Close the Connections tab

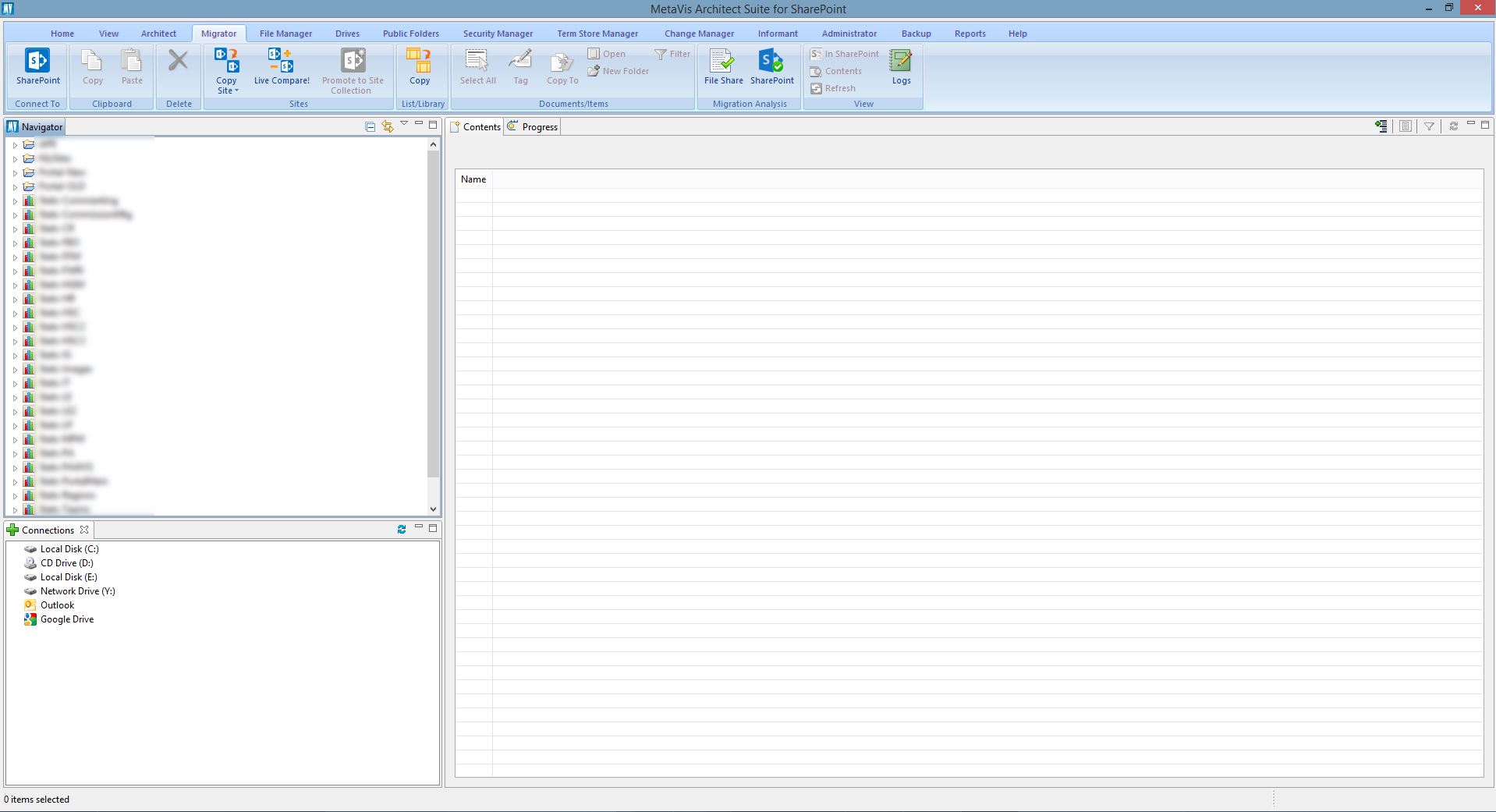coord(84,530)
